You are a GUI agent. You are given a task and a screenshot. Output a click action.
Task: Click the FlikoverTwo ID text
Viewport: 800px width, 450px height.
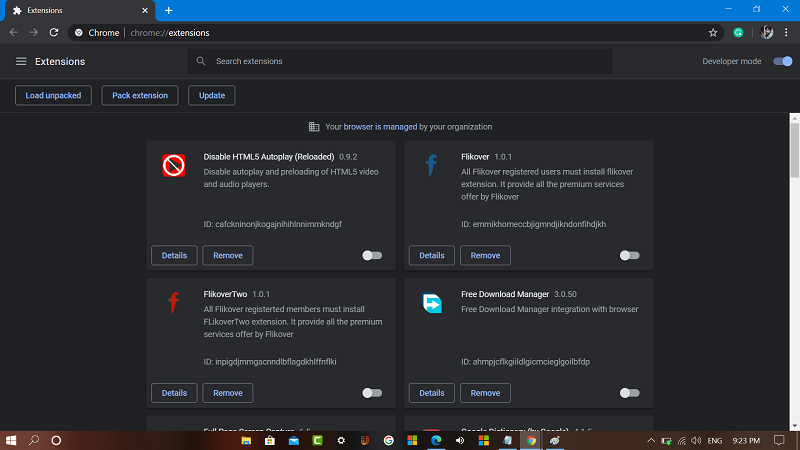pyautogui.click(x=269, y=362)
